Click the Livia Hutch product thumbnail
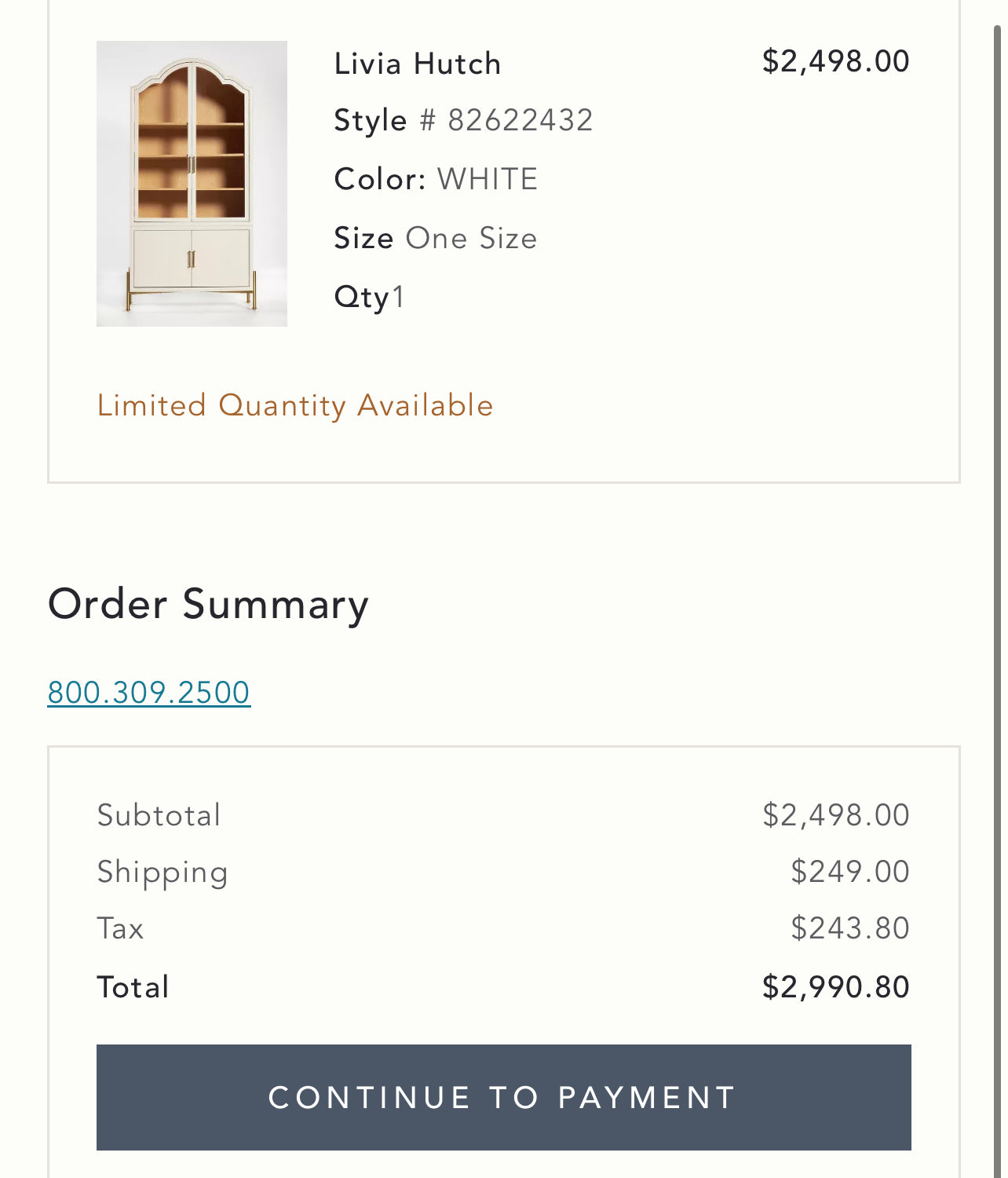The image size is (1008, 1178). click(191, 181)
